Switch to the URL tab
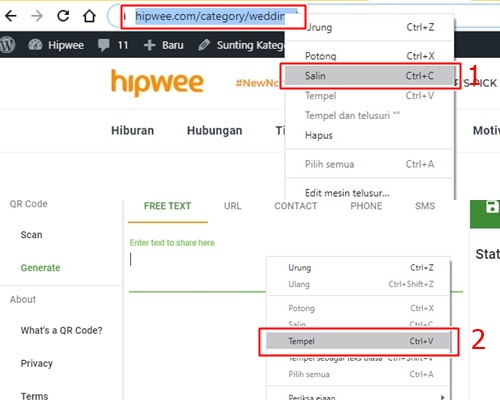The image size is (500, 400). (x=233, y=206)
